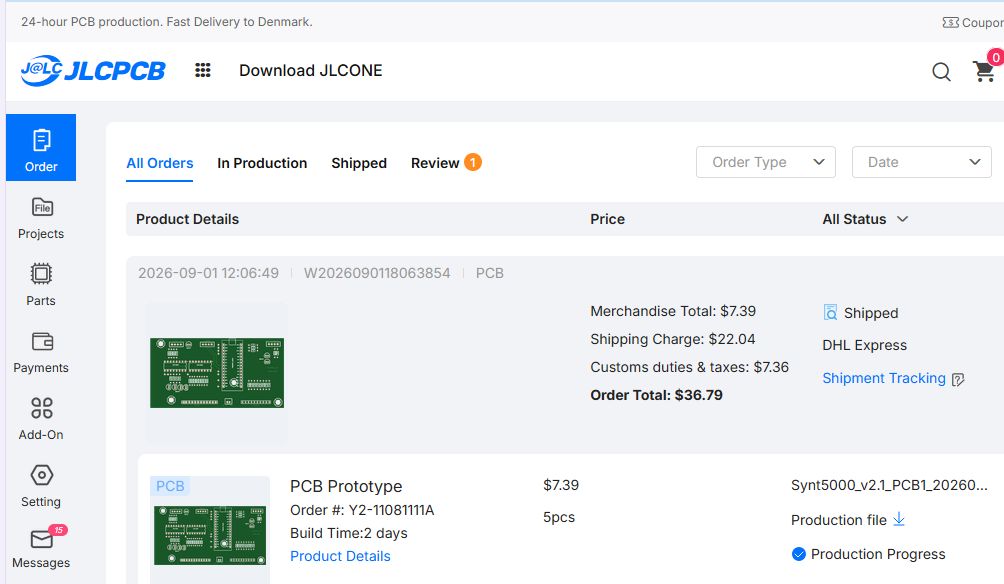Click the DHL Express carrier text
The image size is (1004, 584).
(864, 345)
